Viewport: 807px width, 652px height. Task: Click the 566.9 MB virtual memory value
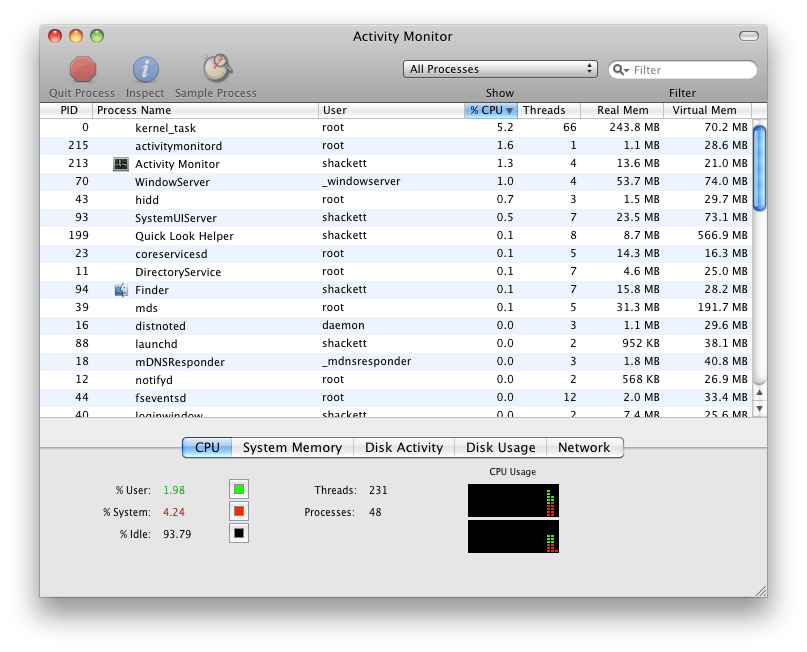723,235
